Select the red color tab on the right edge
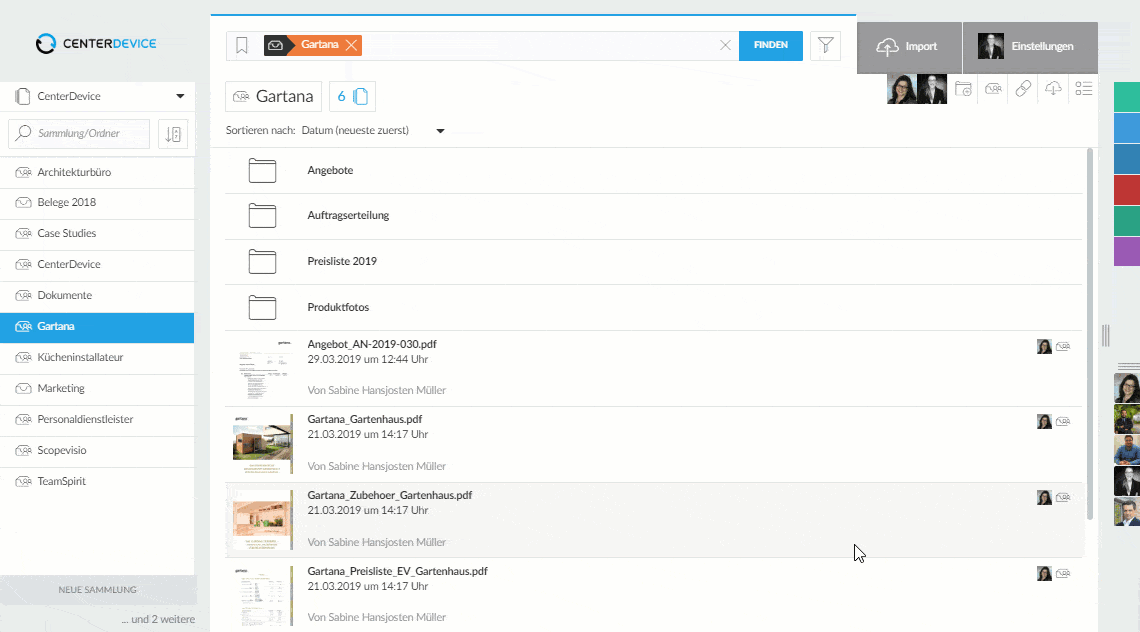This screenshot has width=1140, height=632. coord(1127,190)
